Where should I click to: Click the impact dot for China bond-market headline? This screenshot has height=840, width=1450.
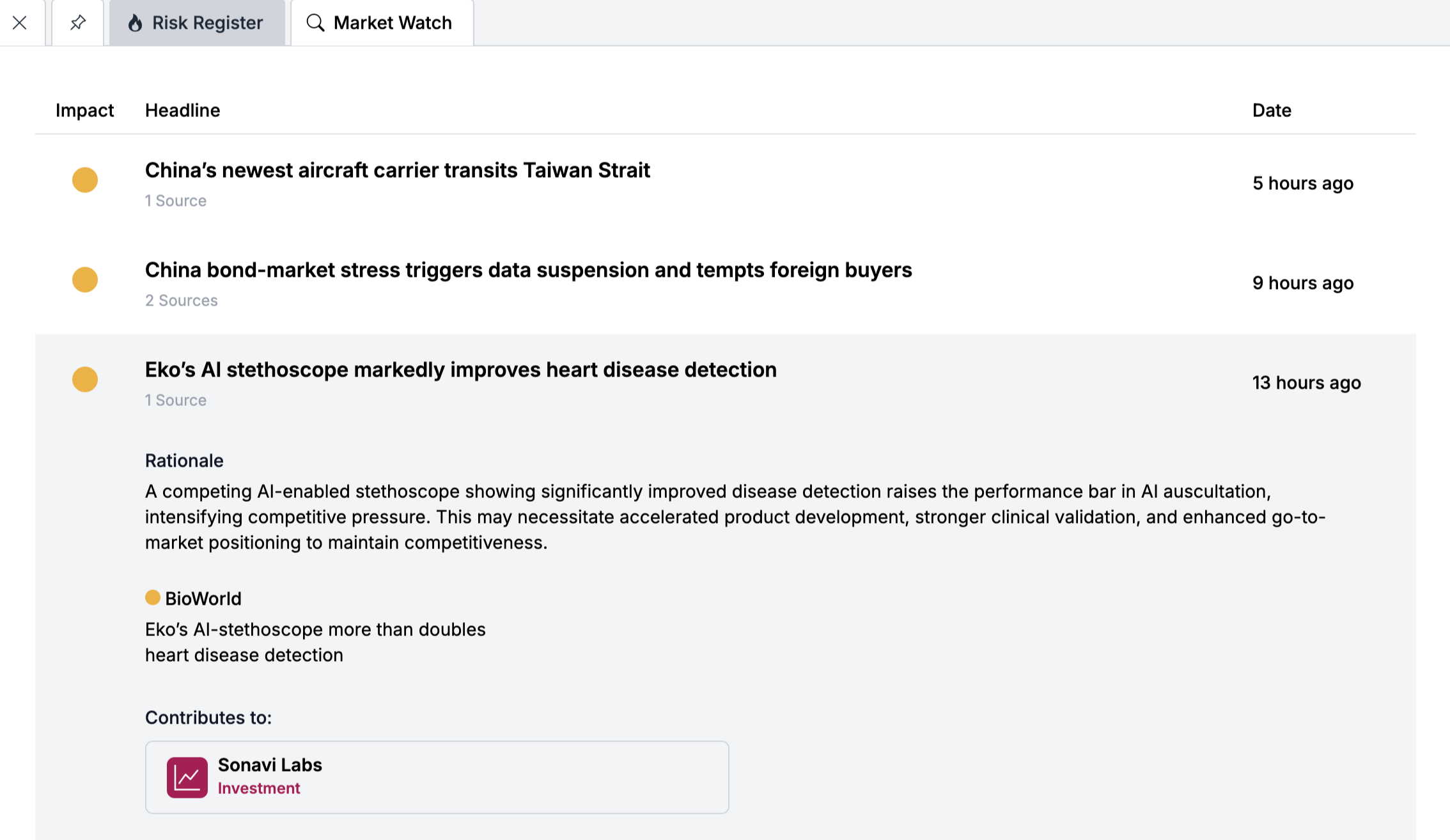pyautogui.click(x=85, y=280)
